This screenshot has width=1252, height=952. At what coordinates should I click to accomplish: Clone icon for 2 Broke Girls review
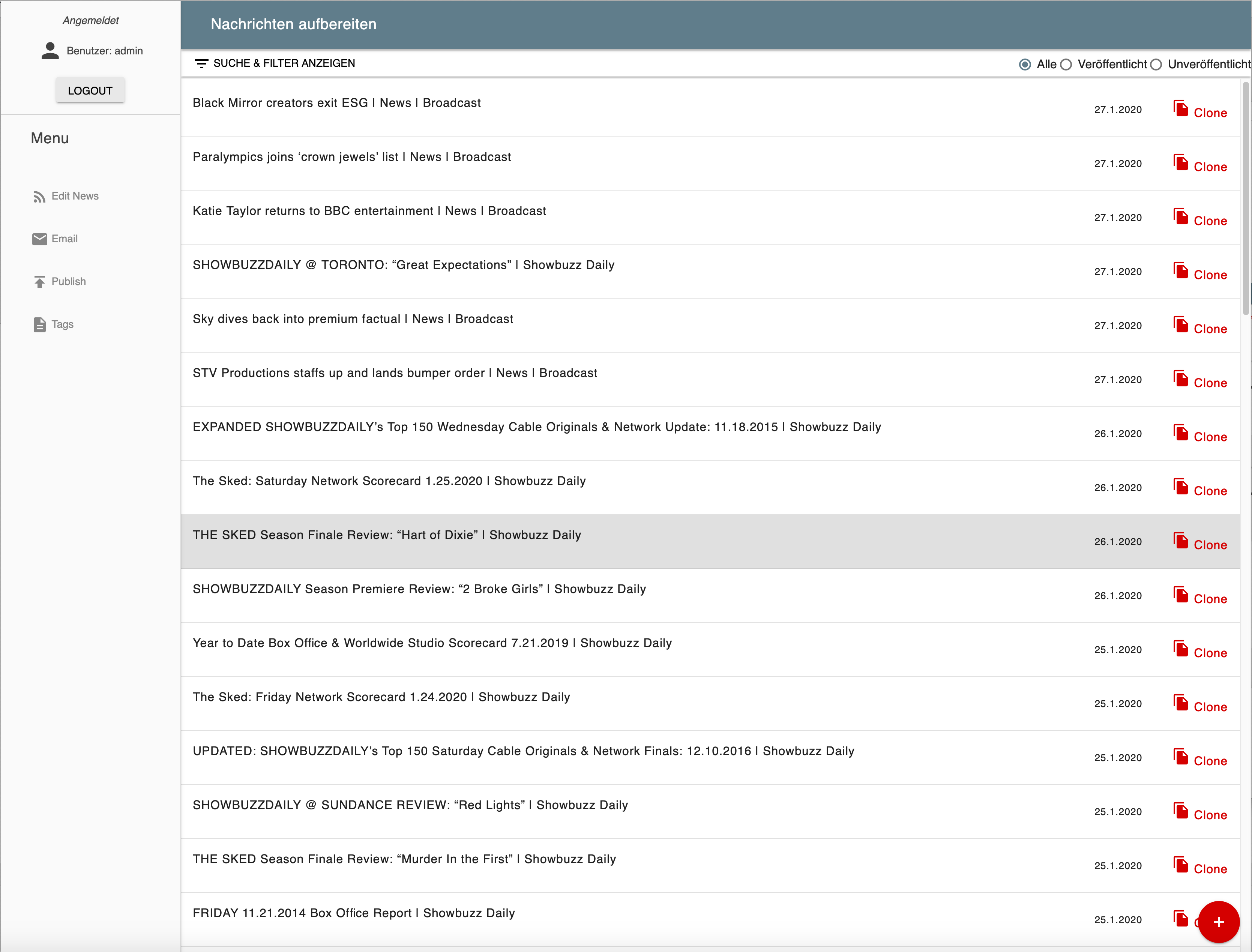(x=1181, y=595)
